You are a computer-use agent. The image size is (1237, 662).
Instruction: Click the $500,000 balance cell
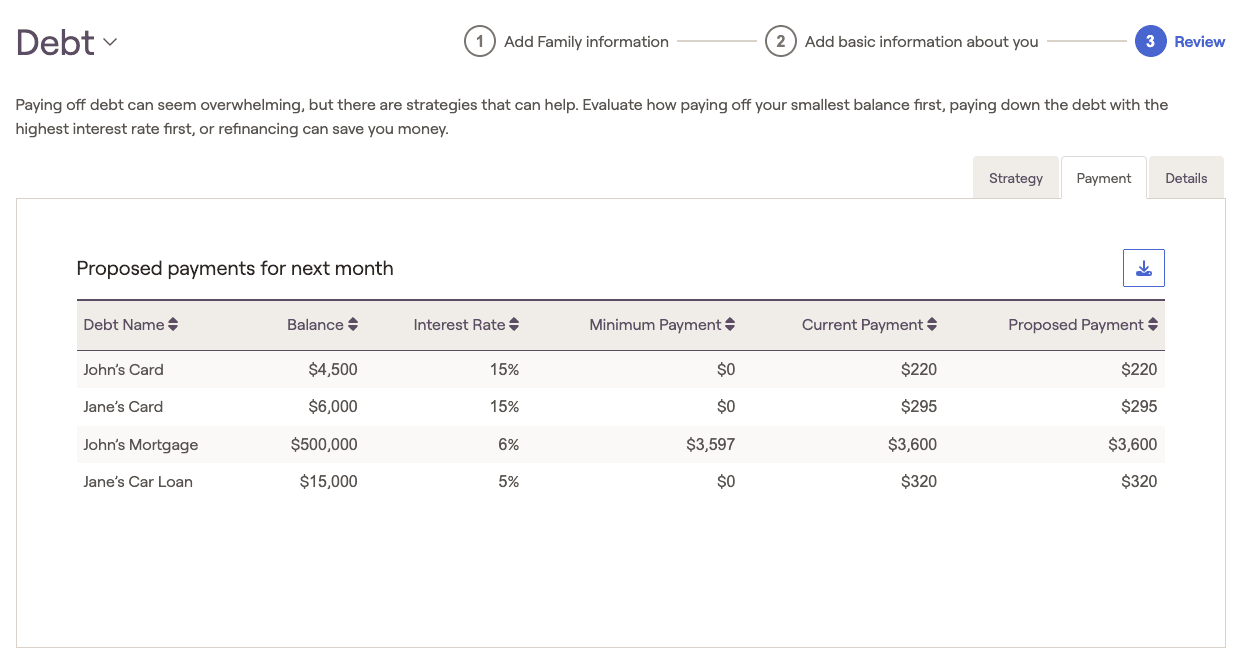pyautogui.click(x=324, y=445)
